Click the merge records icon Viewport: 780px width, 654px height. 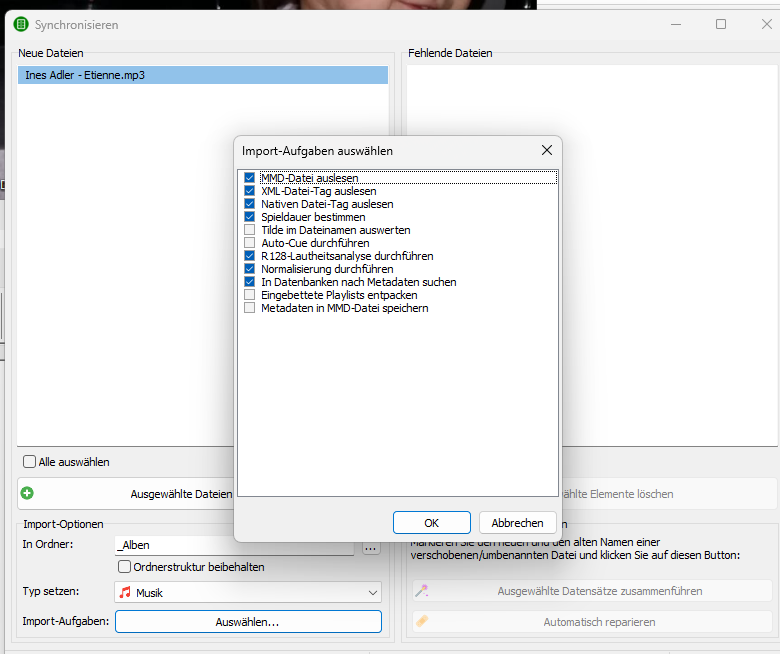click(422, 591)
